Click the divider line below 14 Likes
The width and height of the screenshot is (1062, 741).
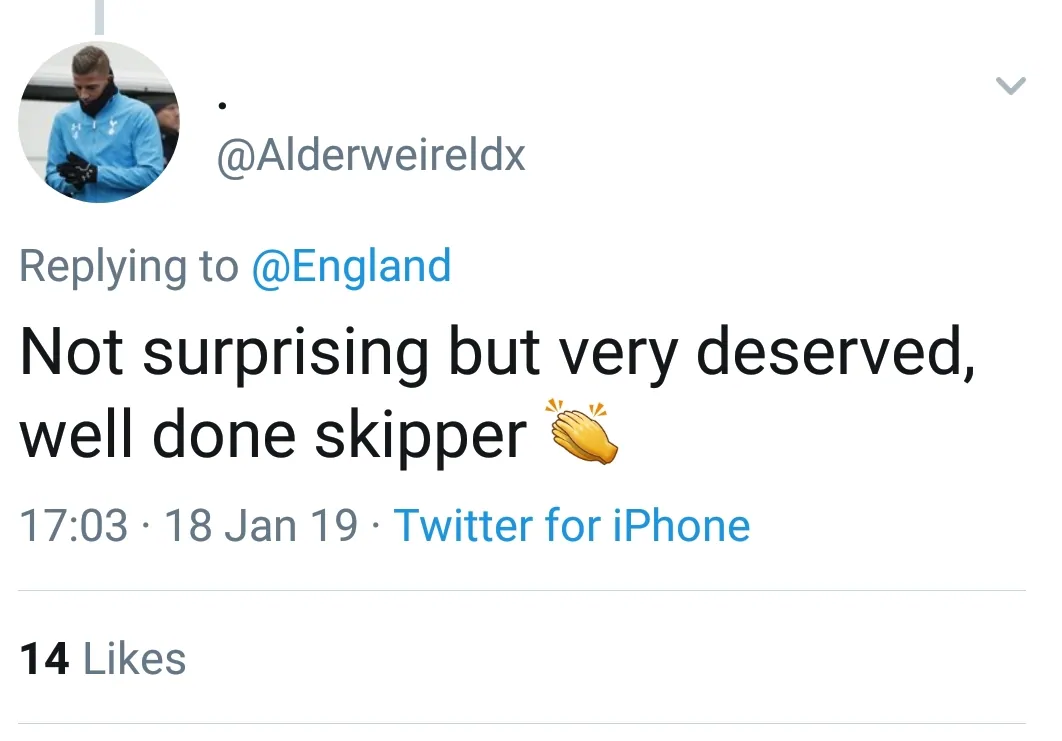click(x=522, y=724)
